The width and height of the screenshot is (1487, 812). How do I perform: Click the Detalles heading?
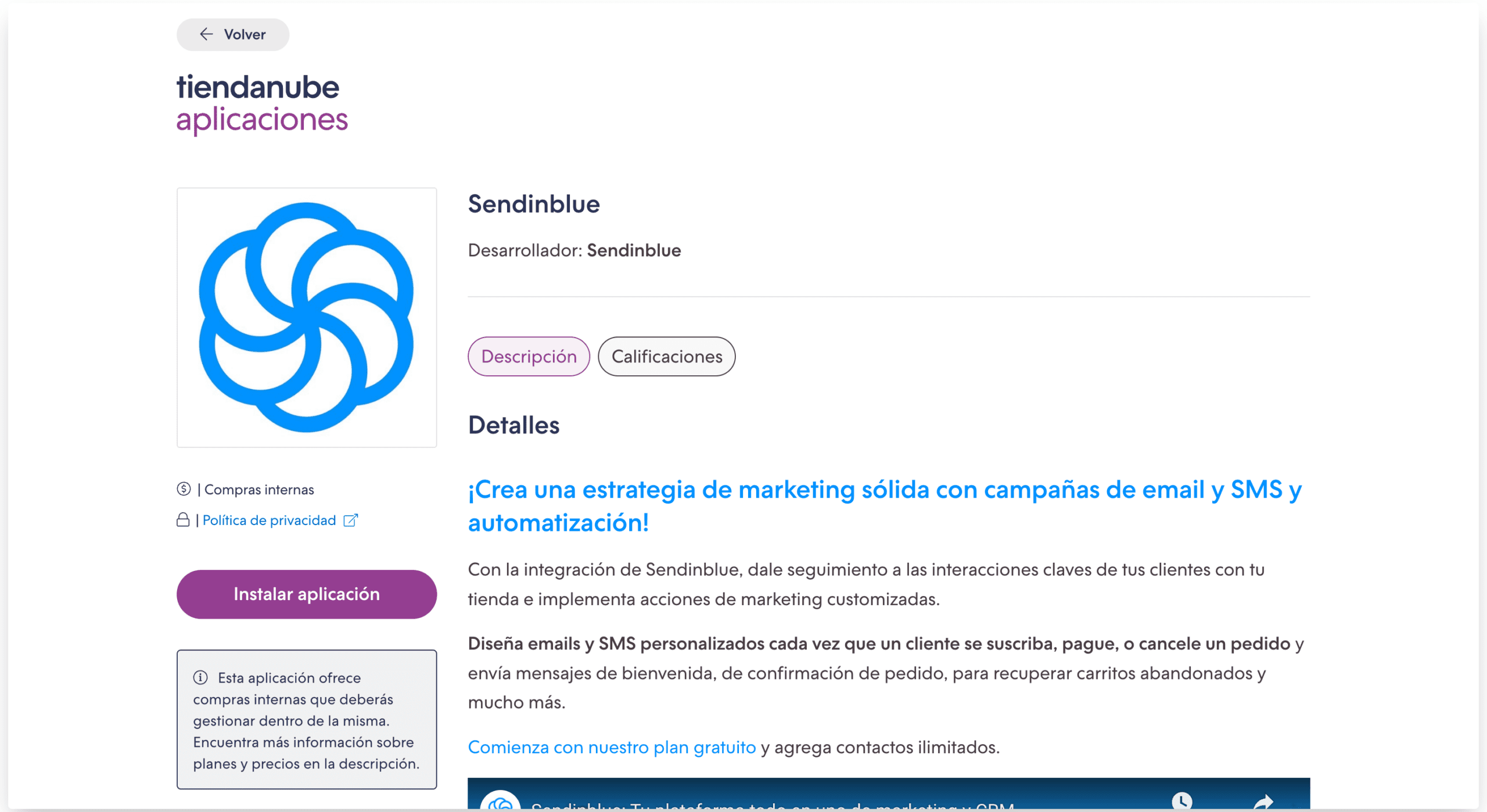pyautogui.click(x=513, y=425)
